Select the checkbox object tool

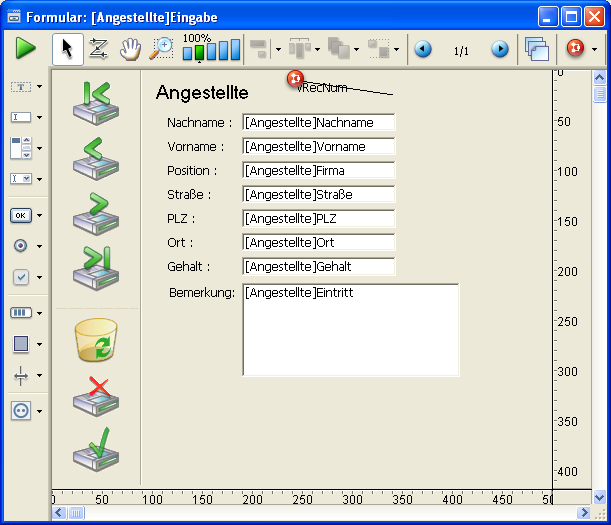(x=20, y=277)
